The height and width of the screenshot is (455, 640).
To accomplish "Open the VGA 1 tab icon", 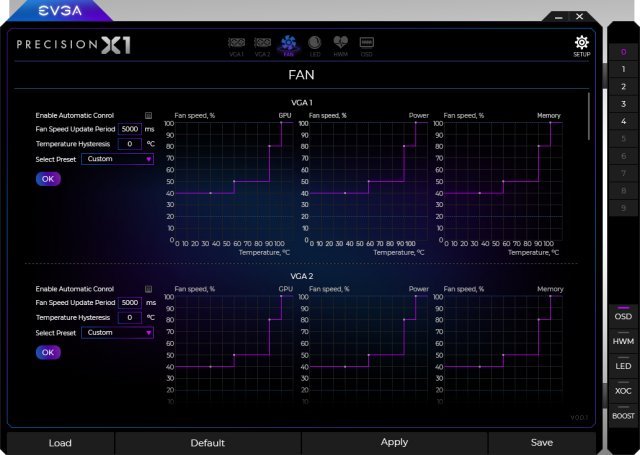I will [236, 47].
